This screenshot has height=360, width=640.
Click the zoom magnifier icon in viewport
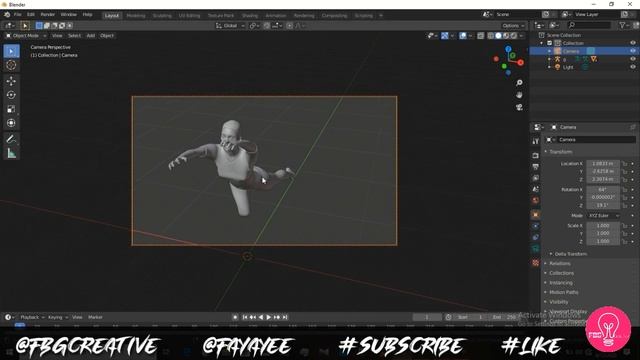click(519, 83)
